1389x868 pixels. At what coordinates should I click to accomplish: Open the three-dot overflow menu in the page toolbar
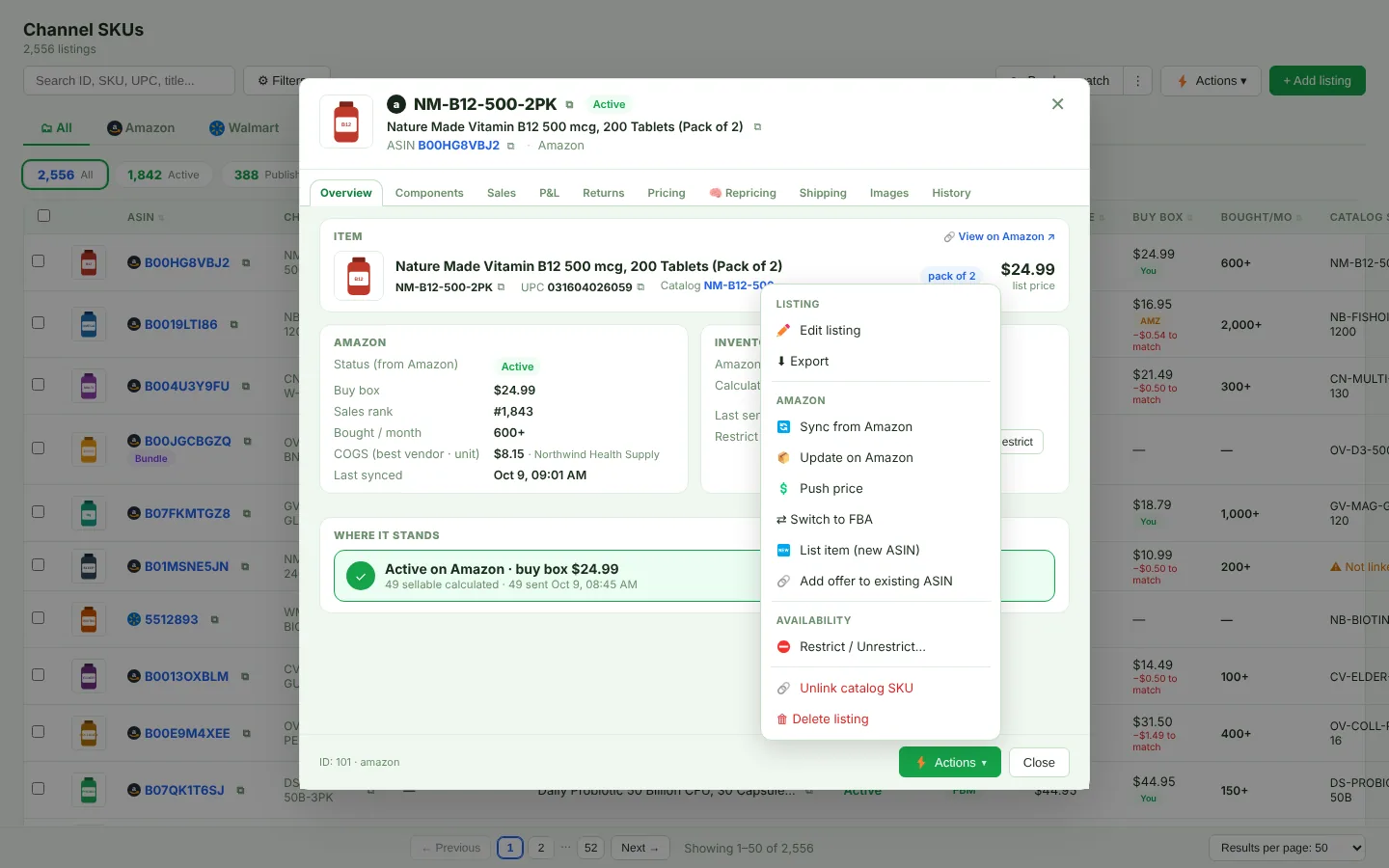[1138, 81]
